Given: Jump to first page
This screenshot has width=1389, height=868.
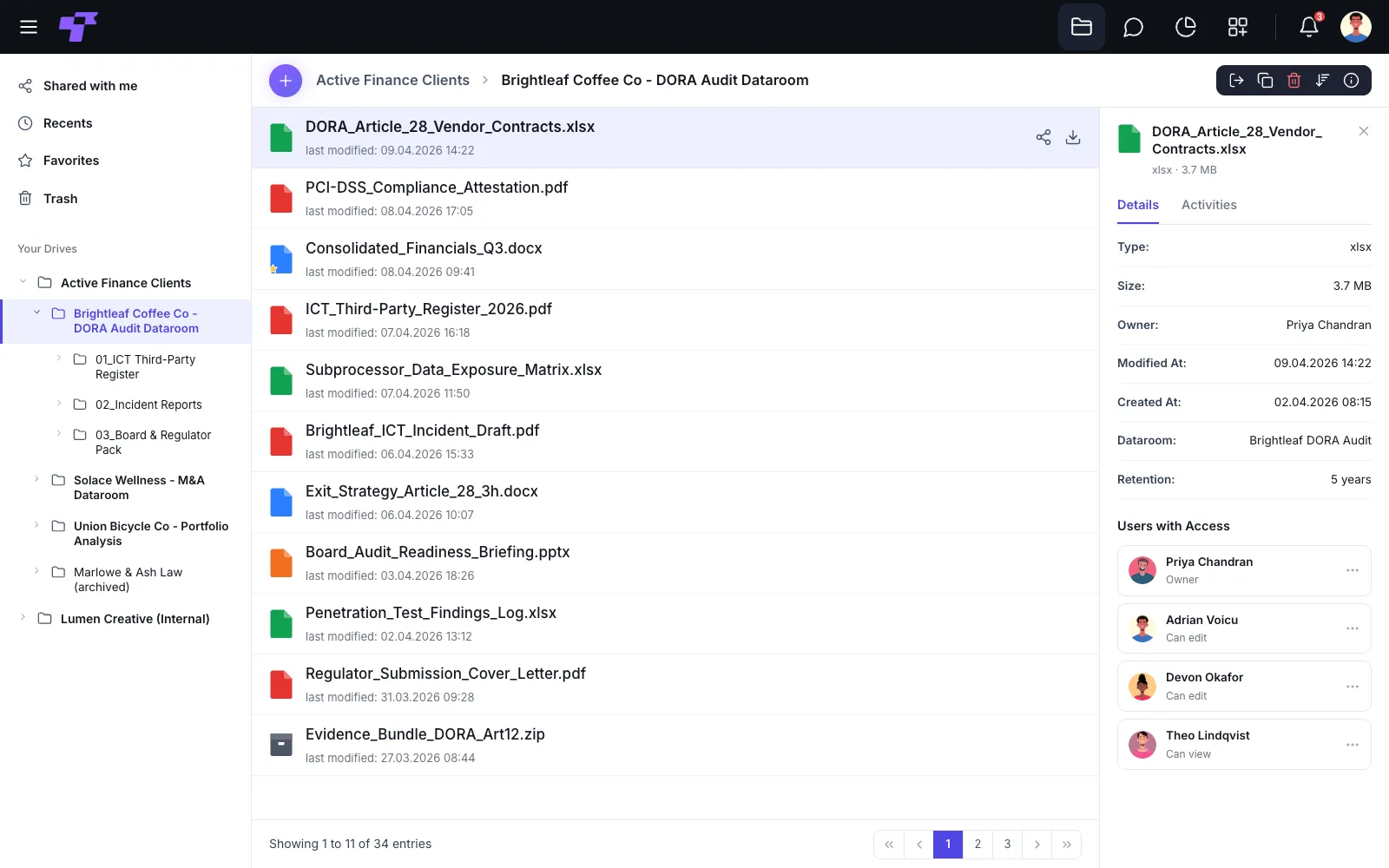Looking at the screenshot, I should coord(889,845).
